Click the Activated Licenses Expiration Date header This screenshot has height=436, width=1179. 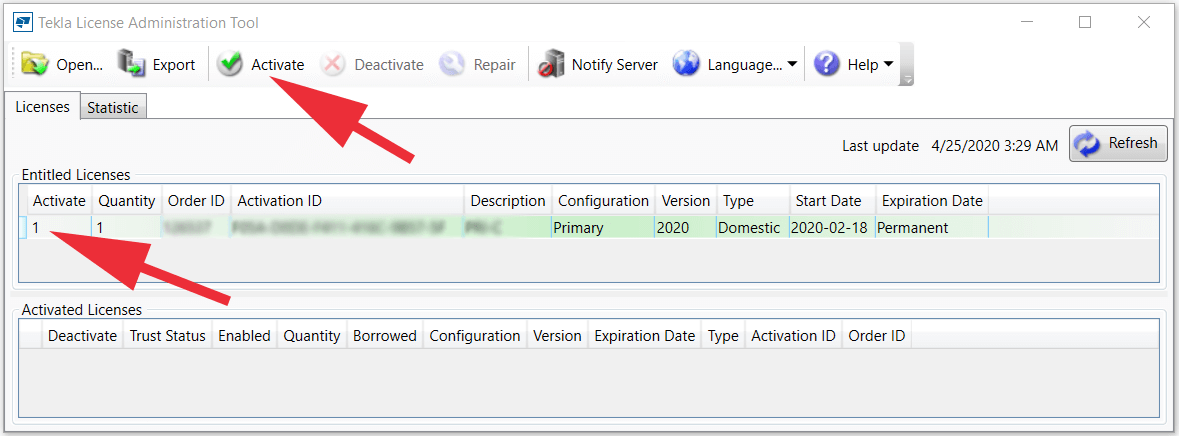pos(644,336)
